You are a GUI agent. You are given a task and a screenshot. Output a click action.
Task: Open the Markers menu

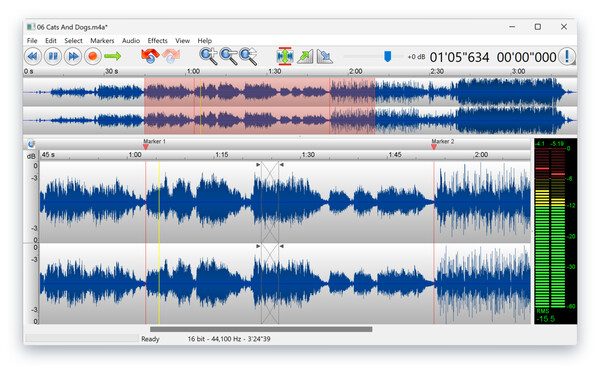click(102, 41)
